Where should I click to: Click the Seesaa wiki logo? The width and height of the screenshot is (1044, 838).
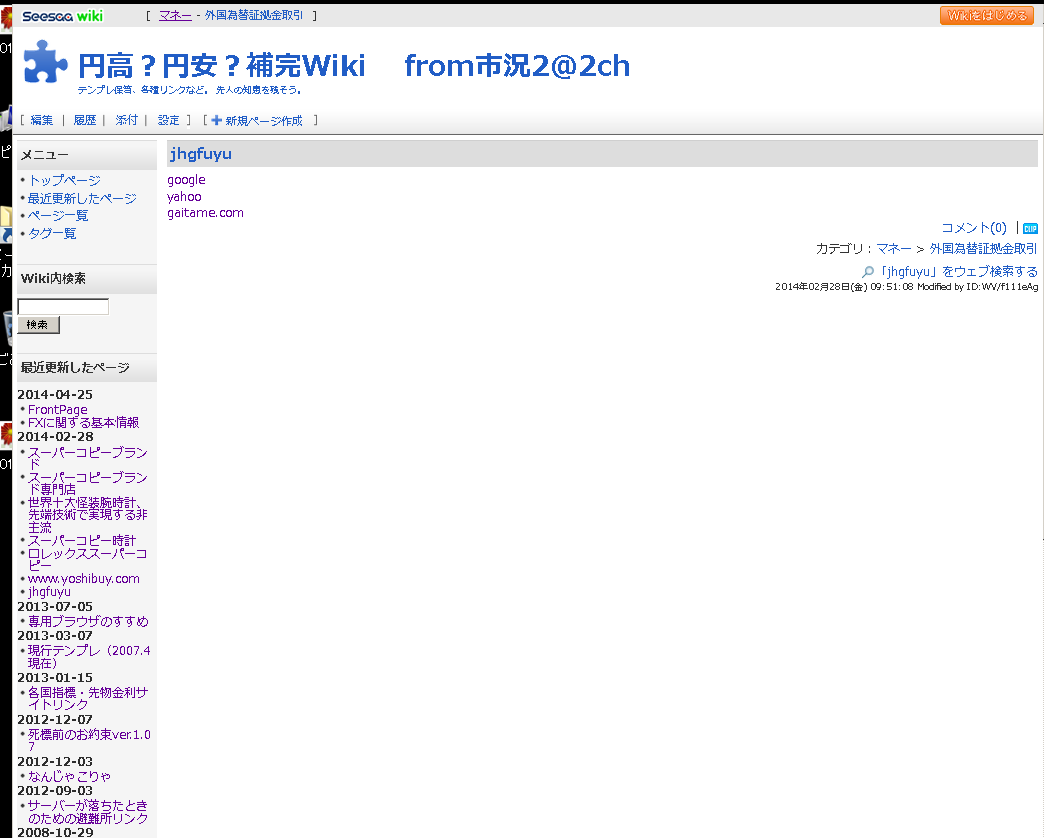tap(63, 16)
